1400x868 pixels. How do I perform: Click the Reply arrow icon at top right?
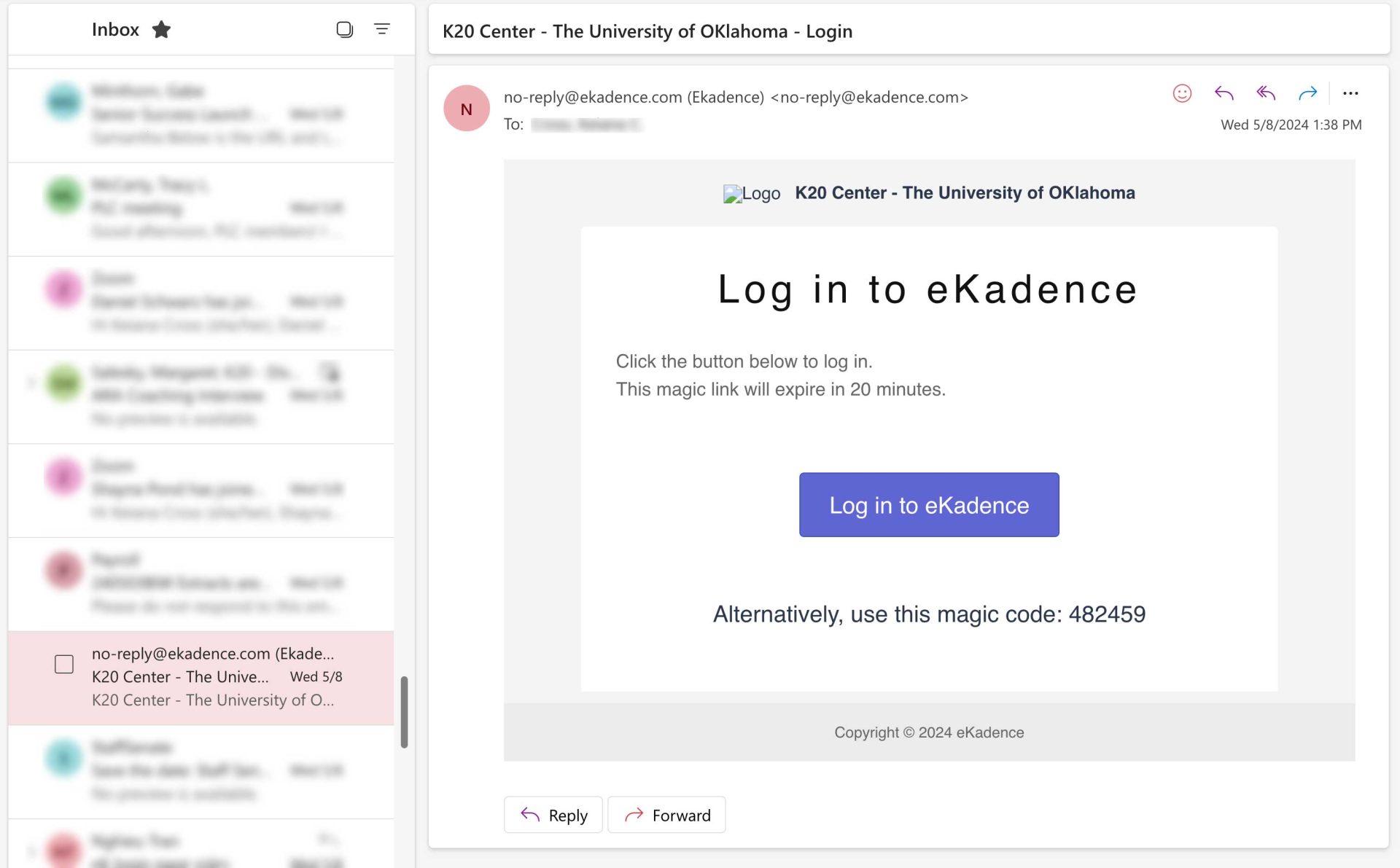click(x=1224, y=93)
